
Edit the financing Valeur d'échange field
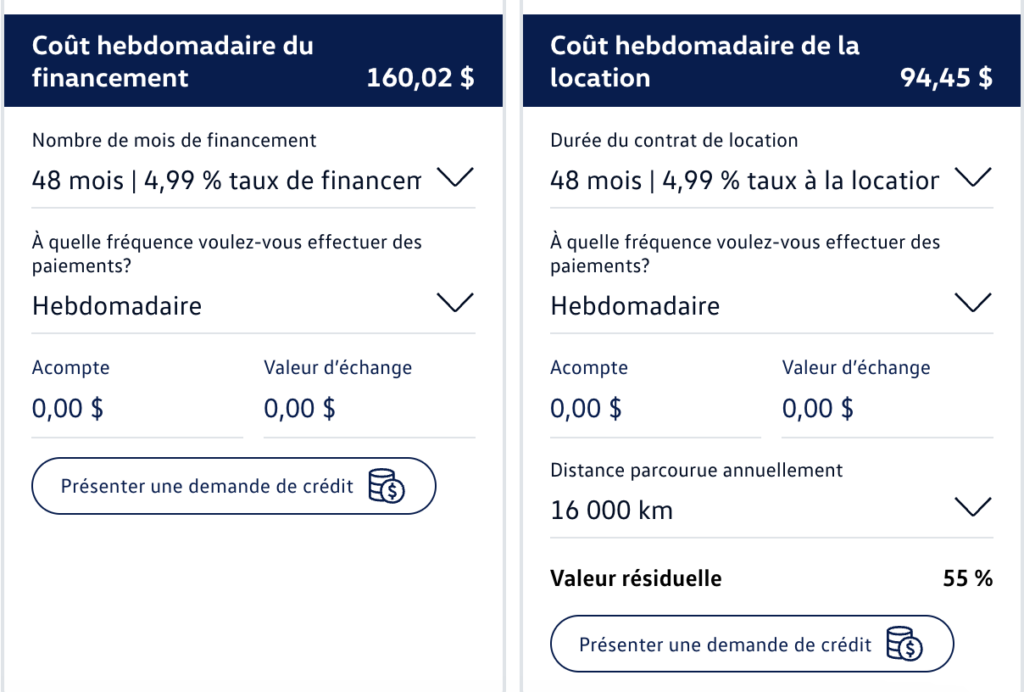point(369,409)
